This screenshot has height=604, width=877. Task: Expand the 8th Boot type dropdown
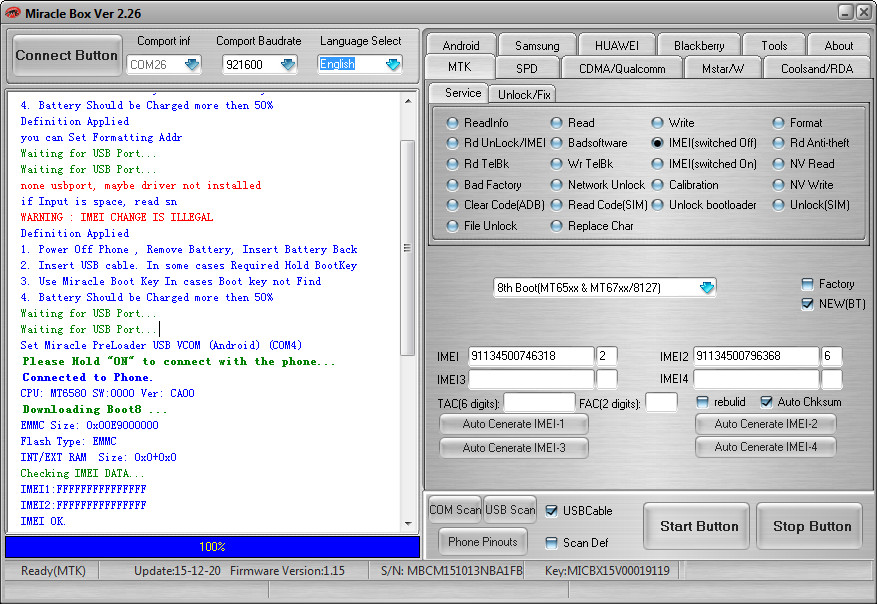pyautogui.click(x=707, y=287)
